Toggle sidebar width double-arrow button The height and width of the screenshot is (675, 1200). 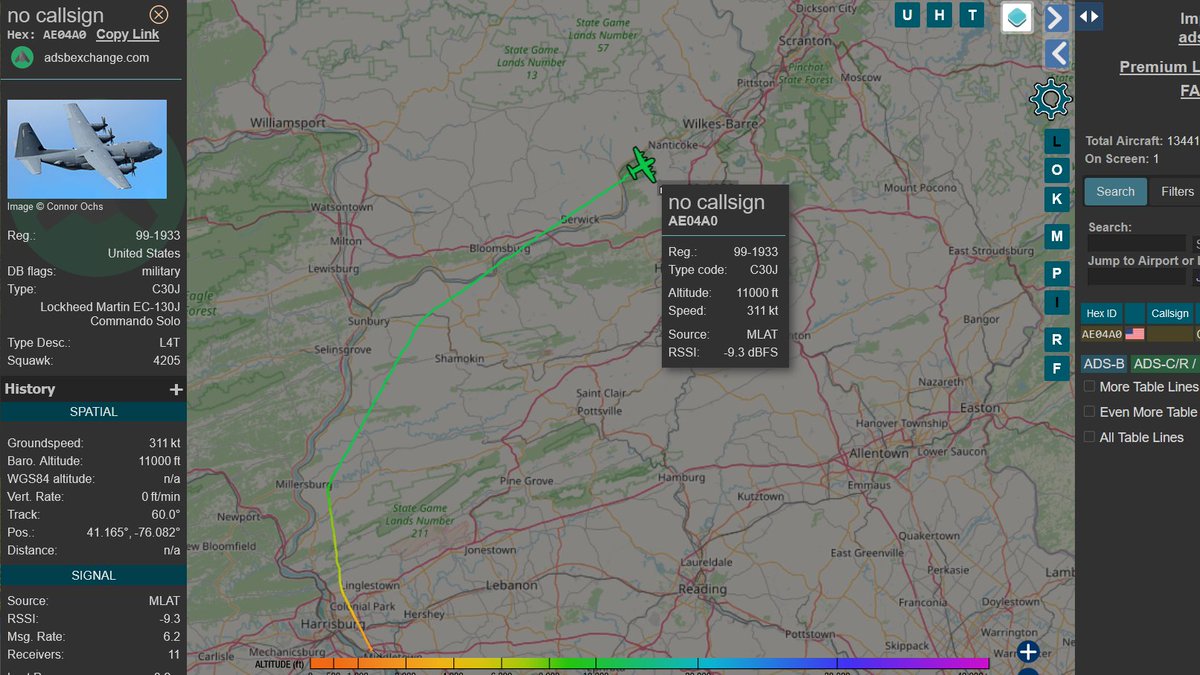point(1089,16)
